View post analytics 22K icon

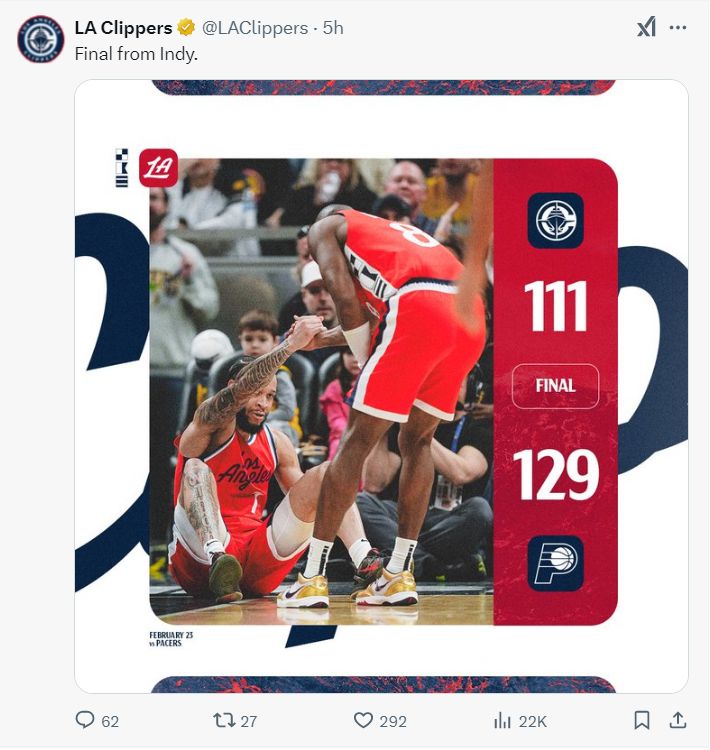[502, 720]
